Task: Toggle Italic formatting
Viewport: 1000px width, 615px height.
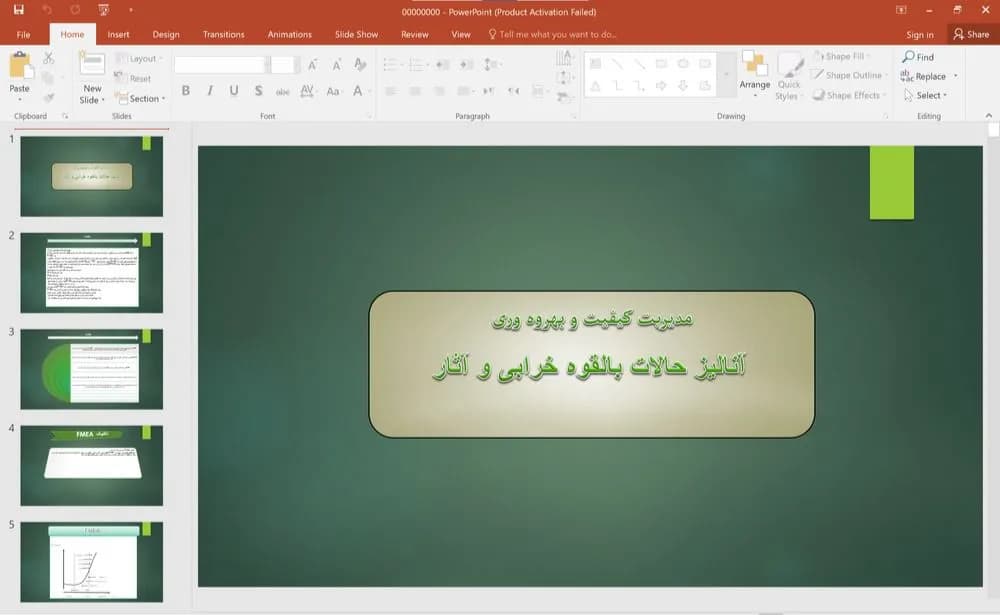Action: click(x=210, y=91)
